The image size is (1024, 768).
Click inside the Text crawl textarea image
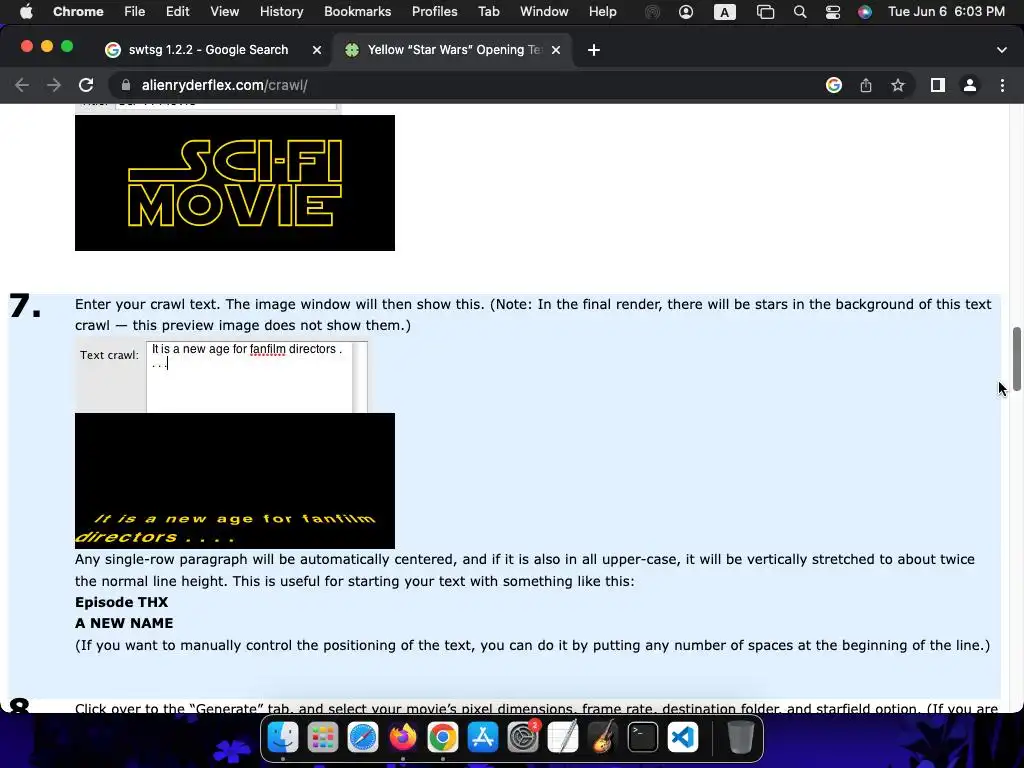(249, 377)
